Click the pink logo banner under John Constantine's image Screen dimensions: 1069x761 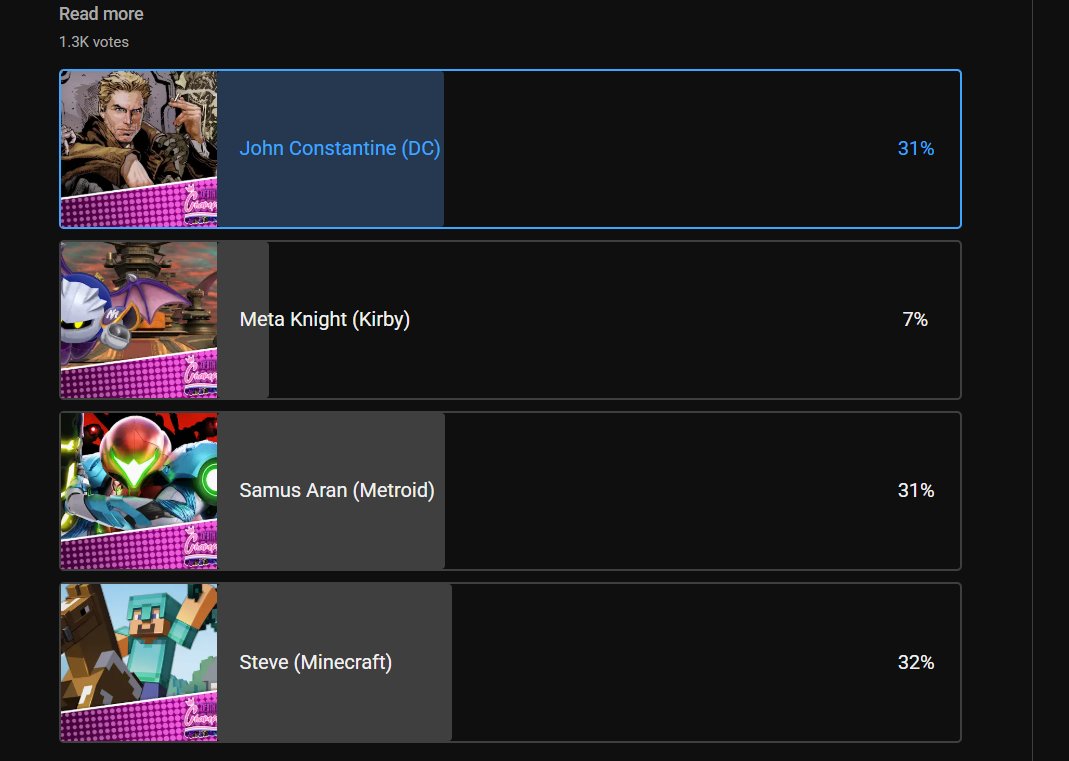[139, 205]
